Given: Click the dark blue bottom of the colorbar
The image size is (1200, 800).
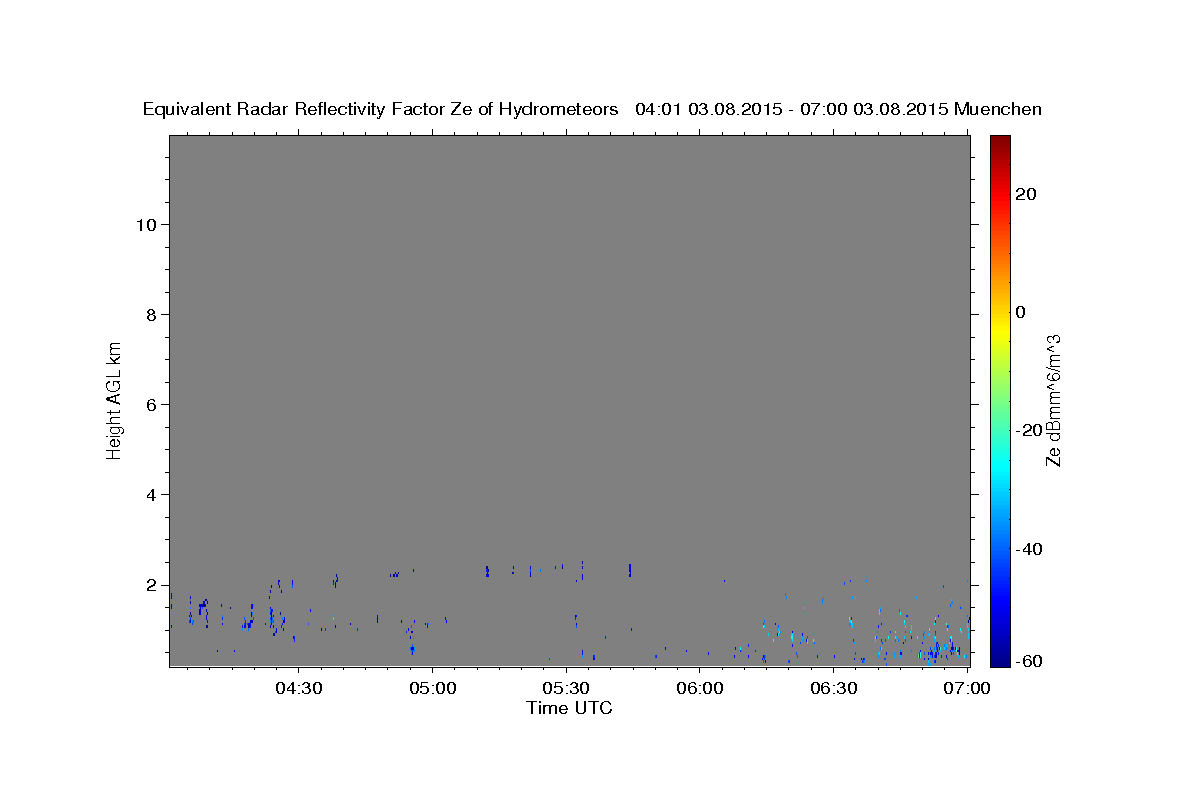Looking at the screenshot, I should [x=1000, y=656].
